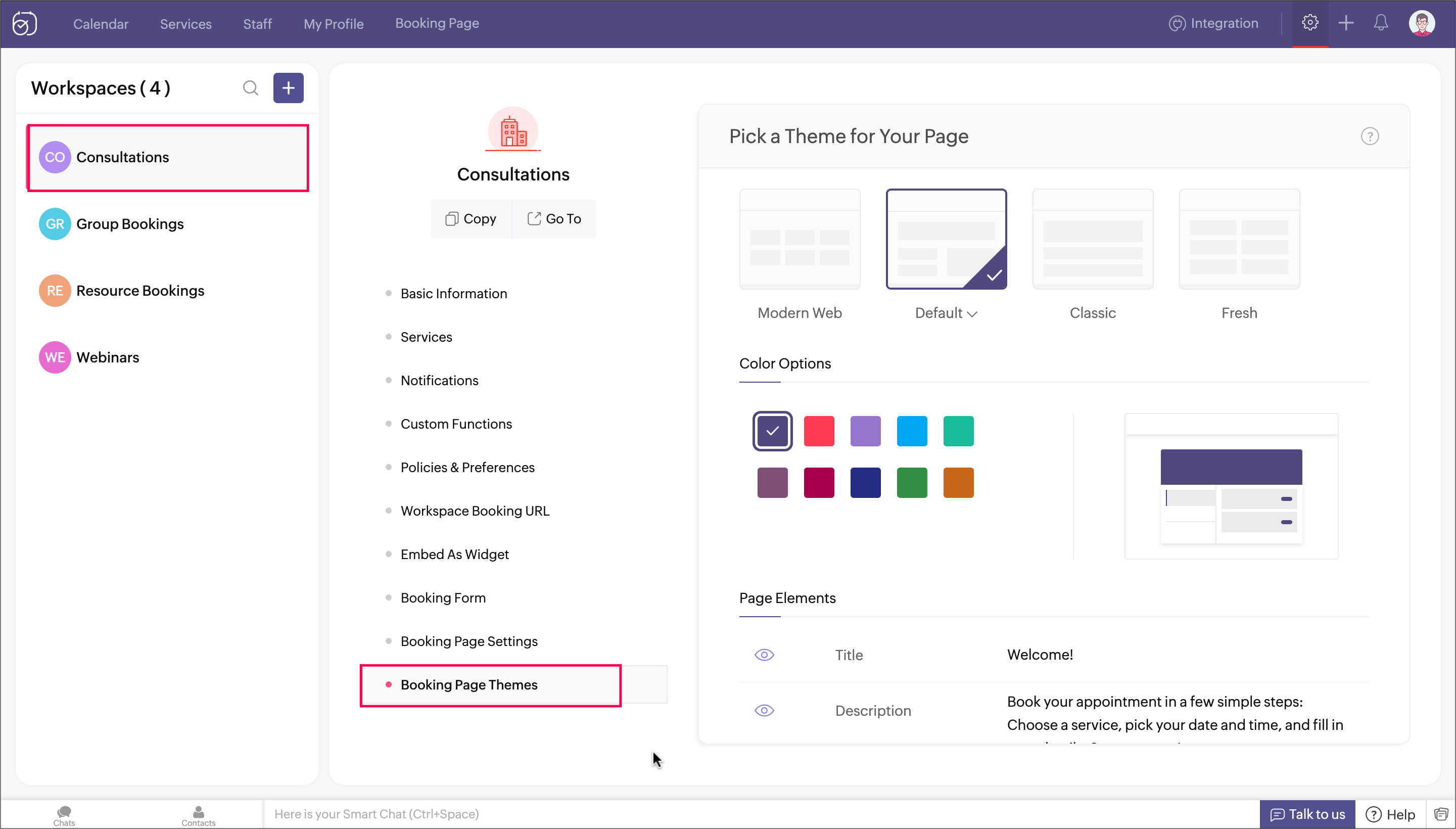This screenshot has height=829, width=1456.
Task: Open the Integration menu
Action: coord(1213,23)
